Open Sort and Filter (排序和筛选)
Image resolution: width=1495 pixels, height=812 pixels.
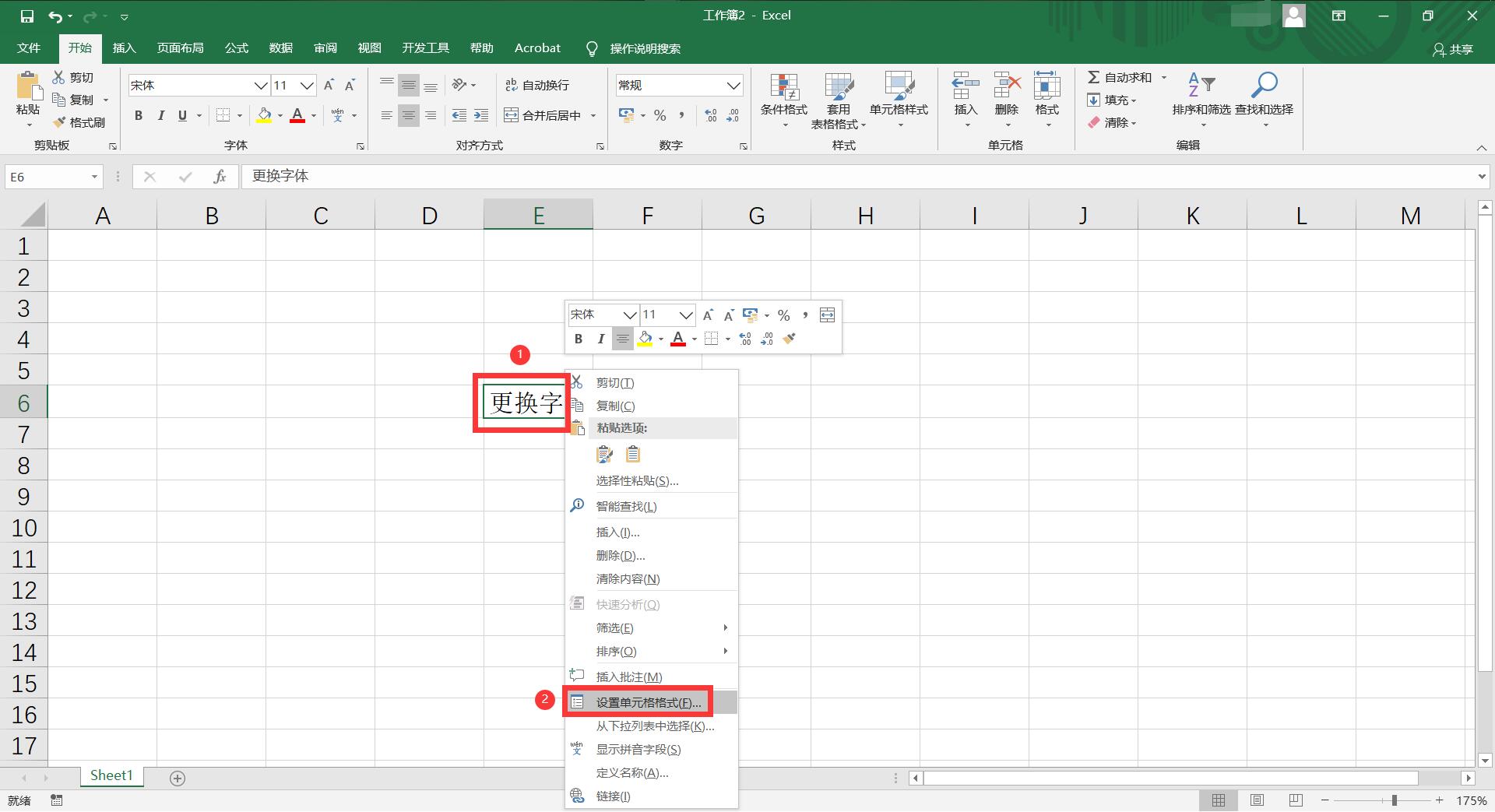1201,100
